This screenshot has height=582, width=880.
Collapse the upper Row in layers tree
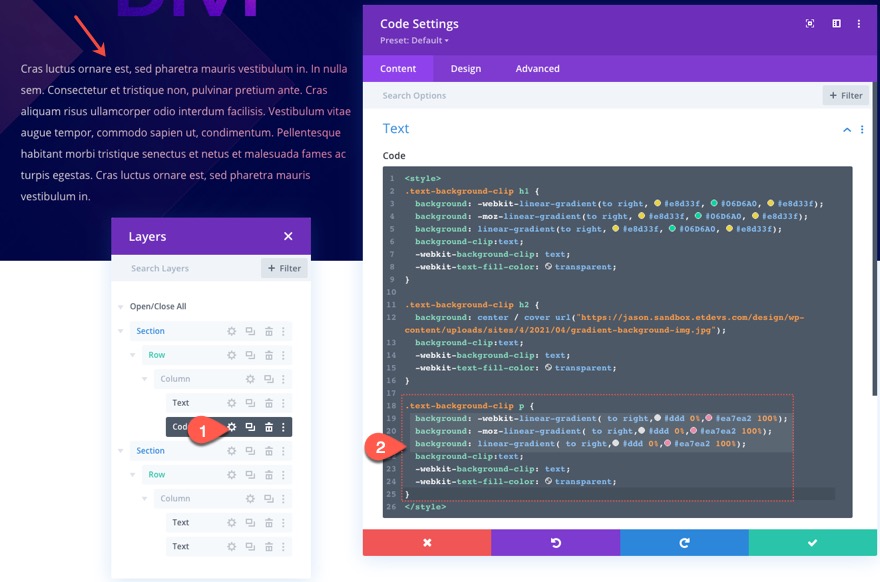132,355
